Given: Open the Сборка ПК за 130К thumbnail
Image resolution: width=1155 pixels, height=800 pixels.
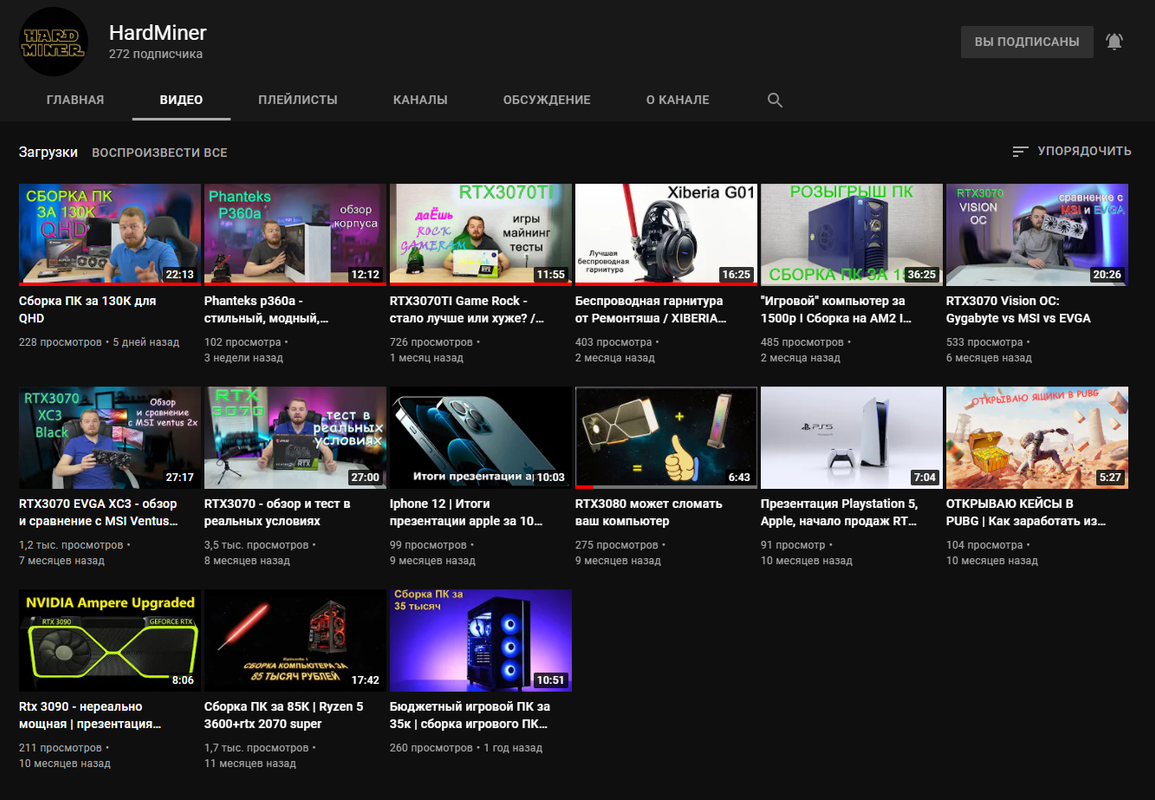Looking at the screenshot, I should point(110,234).
